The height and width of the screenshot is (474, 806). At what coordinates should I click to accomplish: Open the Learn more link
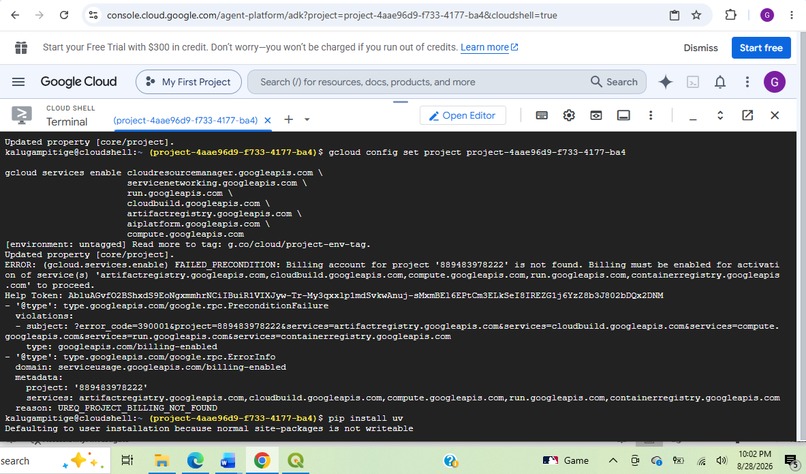pyautogui.click(x=489, y=47)
